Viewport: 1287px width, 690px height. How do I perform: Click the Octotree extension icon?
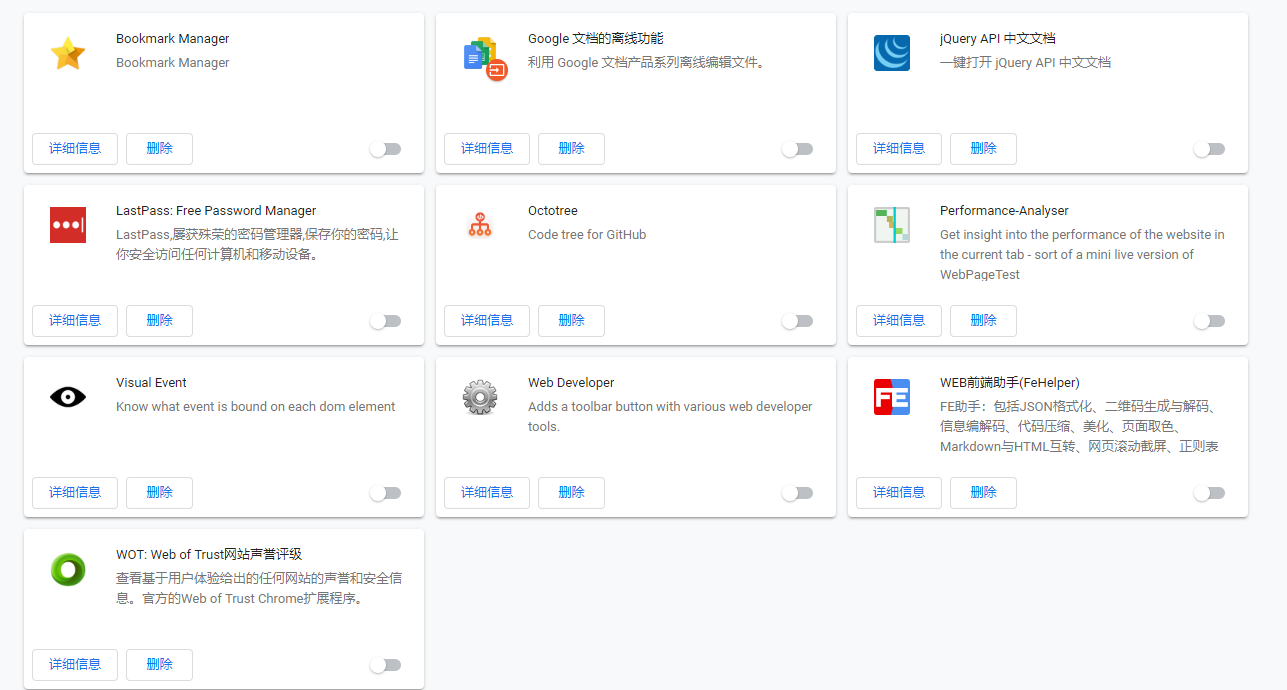coord(480,225)
